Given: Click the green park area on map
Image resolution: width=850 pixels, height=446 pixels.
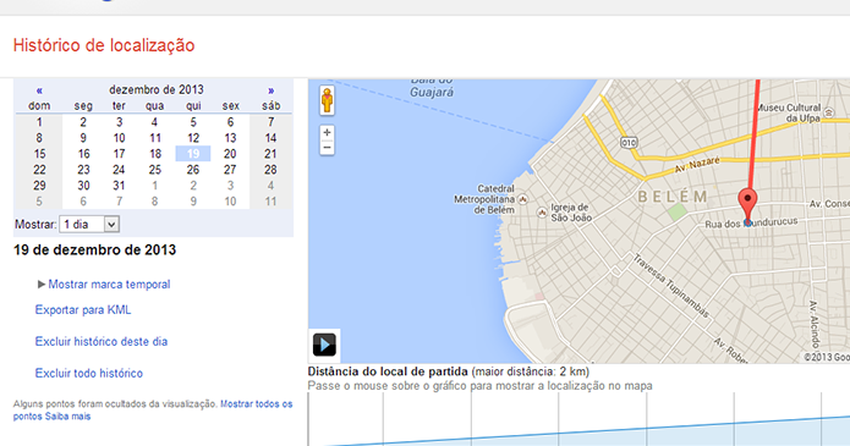Looking at the screenshot, I should click(x=676, y=212).
